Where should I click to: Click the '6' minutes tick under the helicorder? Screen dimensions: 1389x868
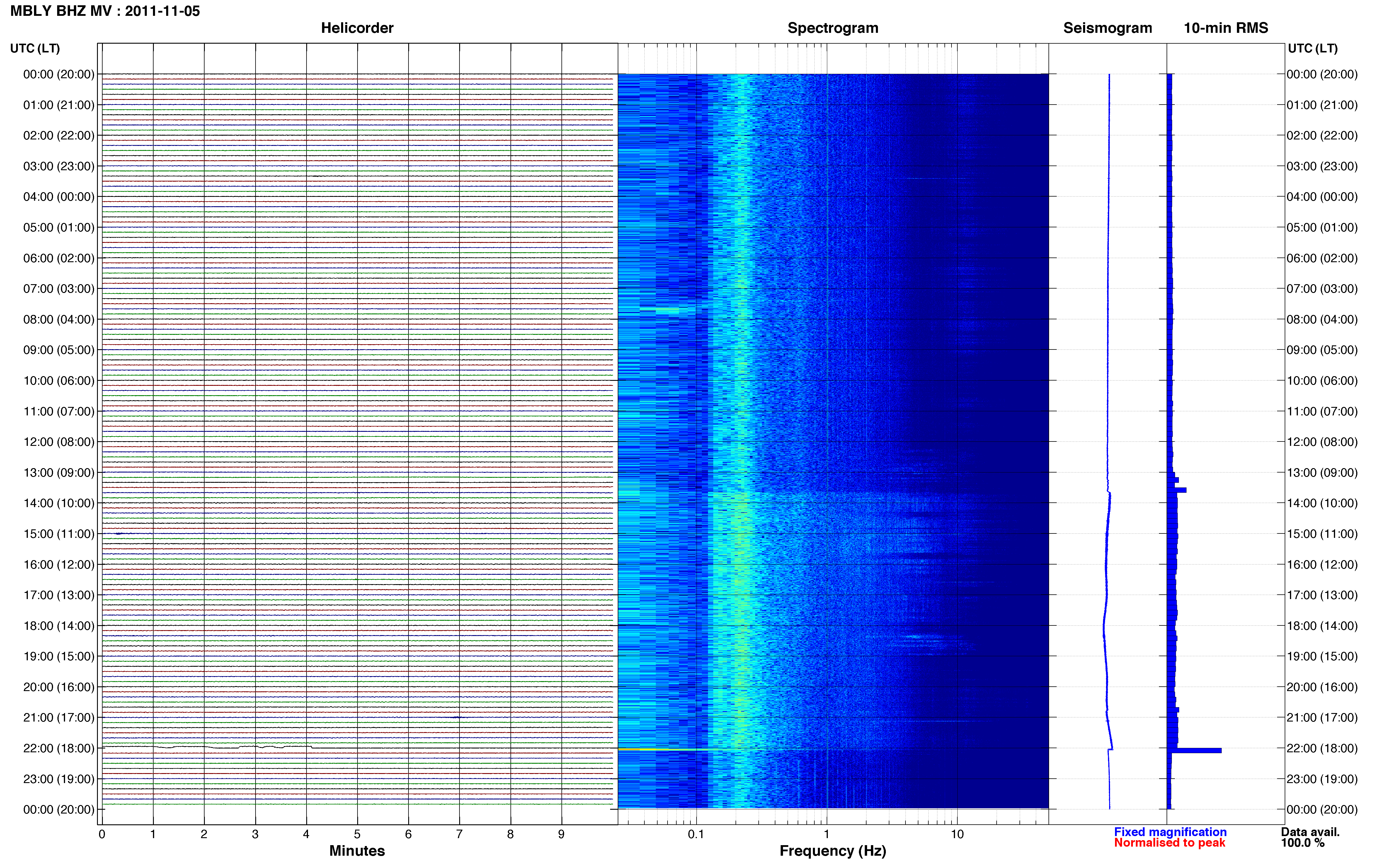pos(408,834)
